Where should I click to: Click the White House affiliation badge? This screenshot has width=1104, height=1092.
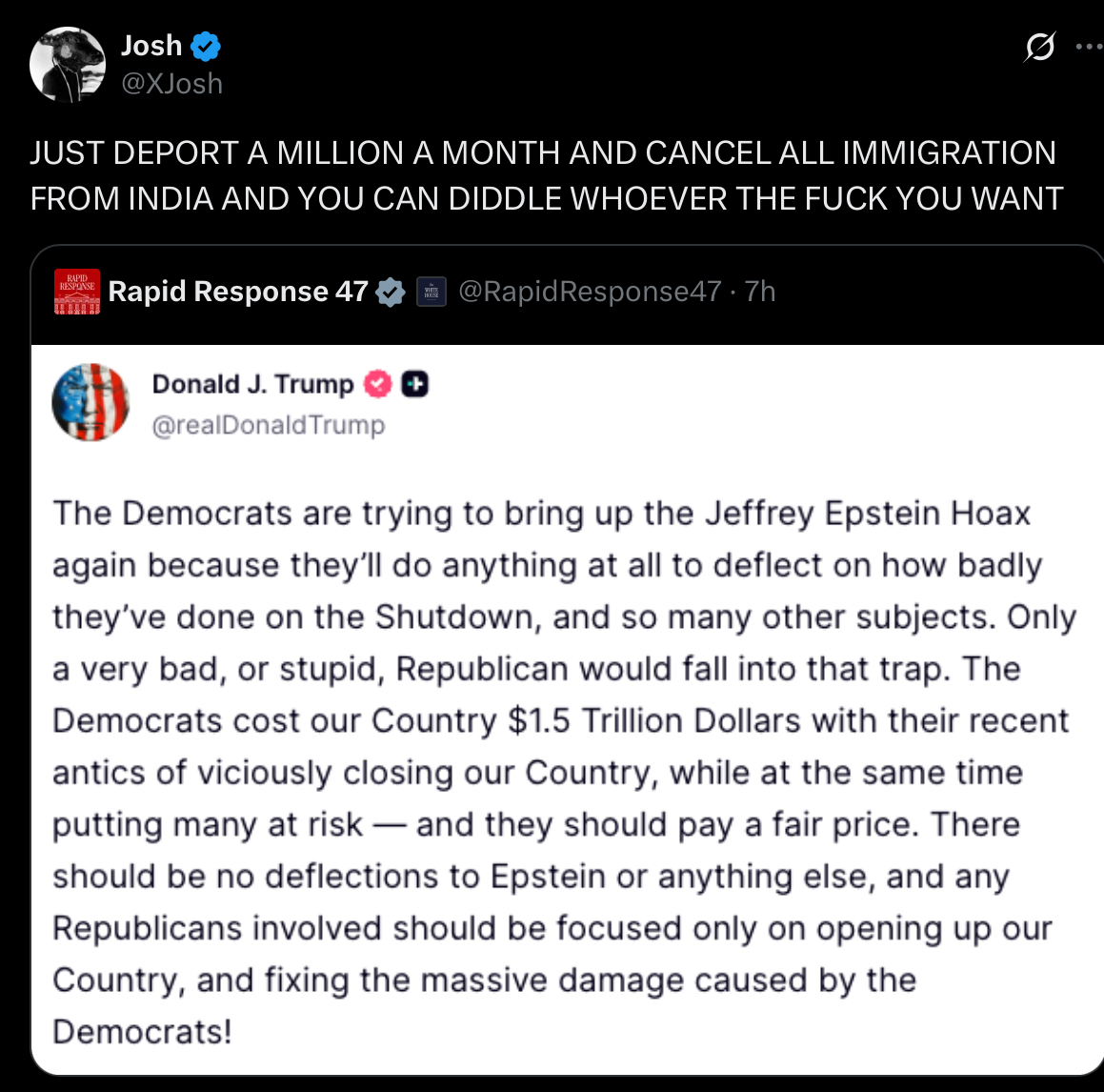[x=432, y=292]
